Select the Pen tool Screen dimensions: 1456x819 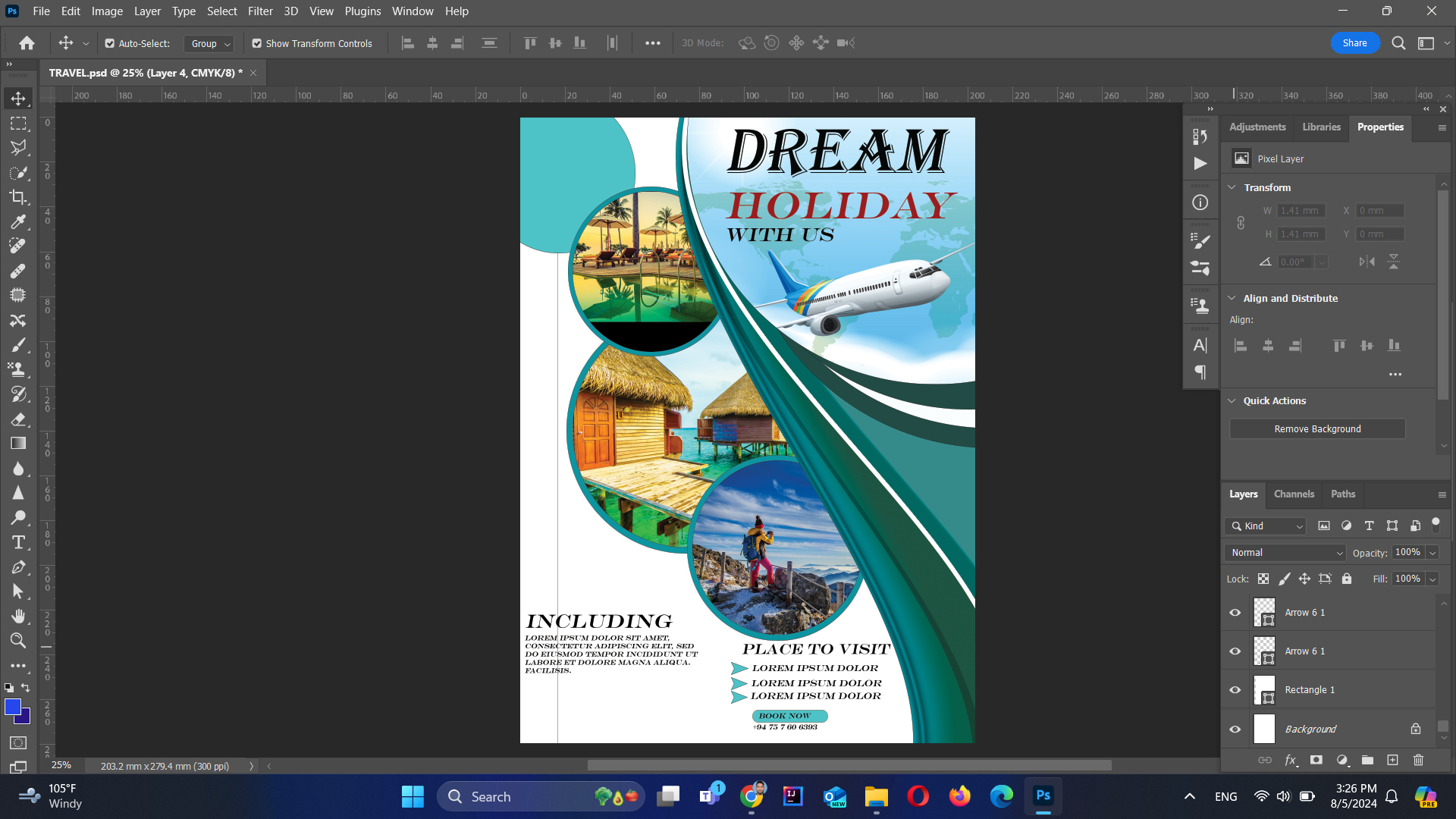coord(18,567)
